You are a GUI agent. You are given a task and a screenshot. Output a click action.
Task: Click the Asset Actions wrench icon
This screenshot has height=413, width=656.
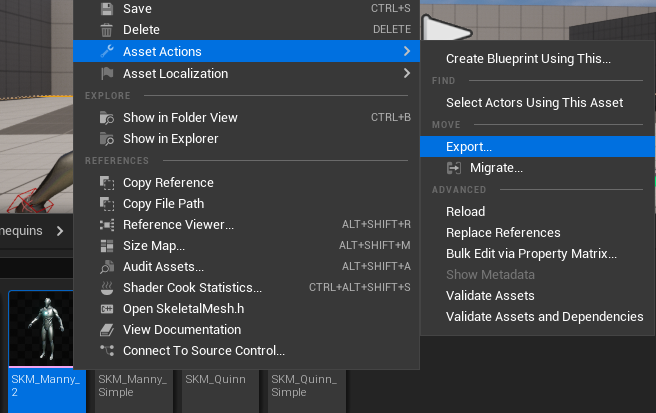tap(107, 51)
